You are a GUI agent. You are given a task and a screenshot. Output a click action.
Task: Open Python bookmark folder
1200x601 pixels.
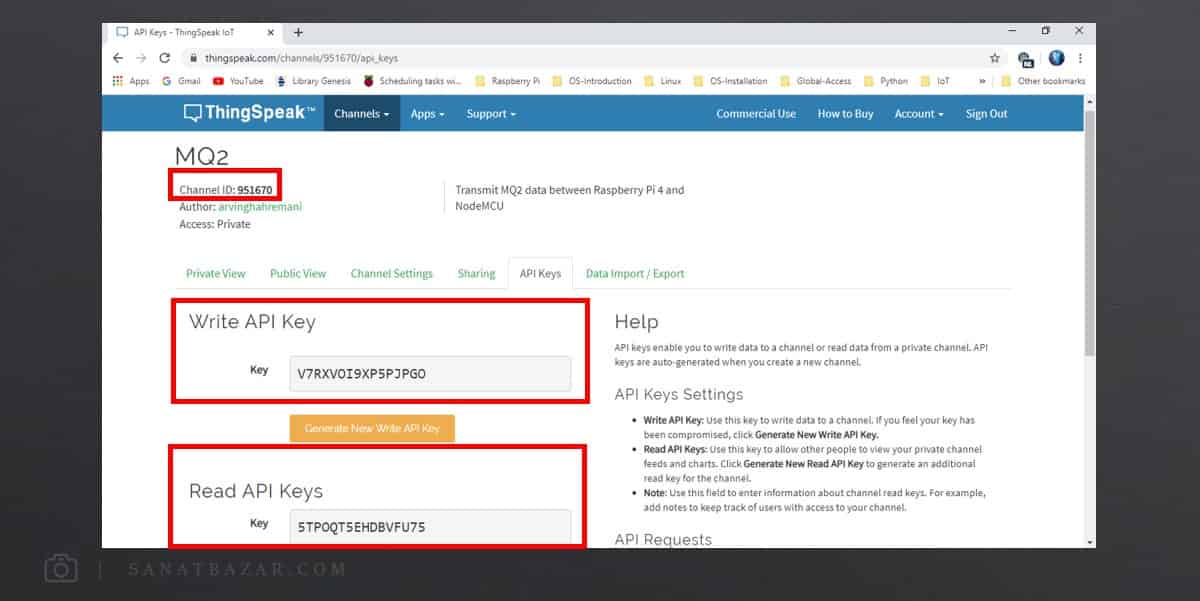click(885, 81)
